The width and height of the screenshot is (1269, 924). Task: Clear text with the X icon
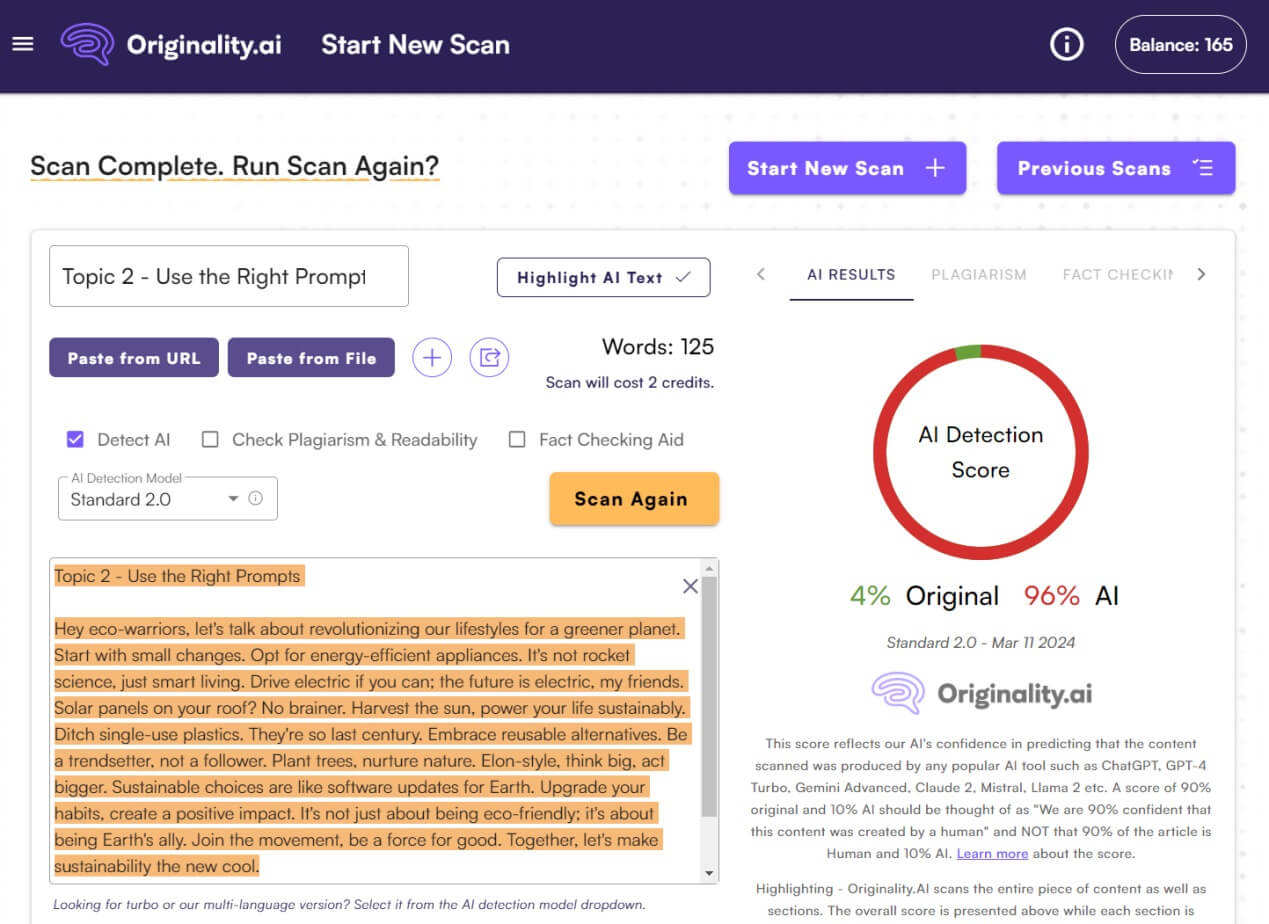690,586
